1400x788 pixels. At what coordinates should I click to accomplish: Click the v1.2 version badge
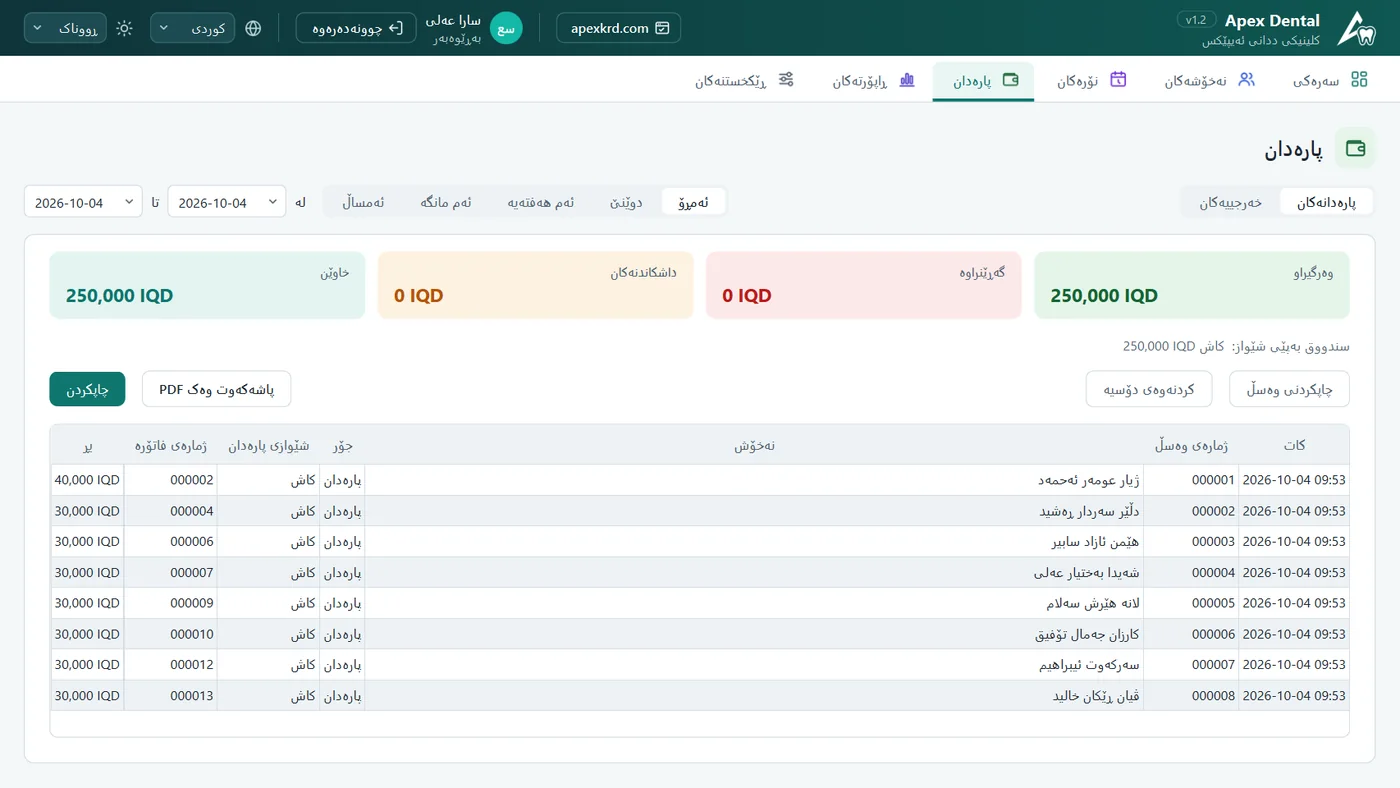pyautogui.click(x=1197, y=20)
